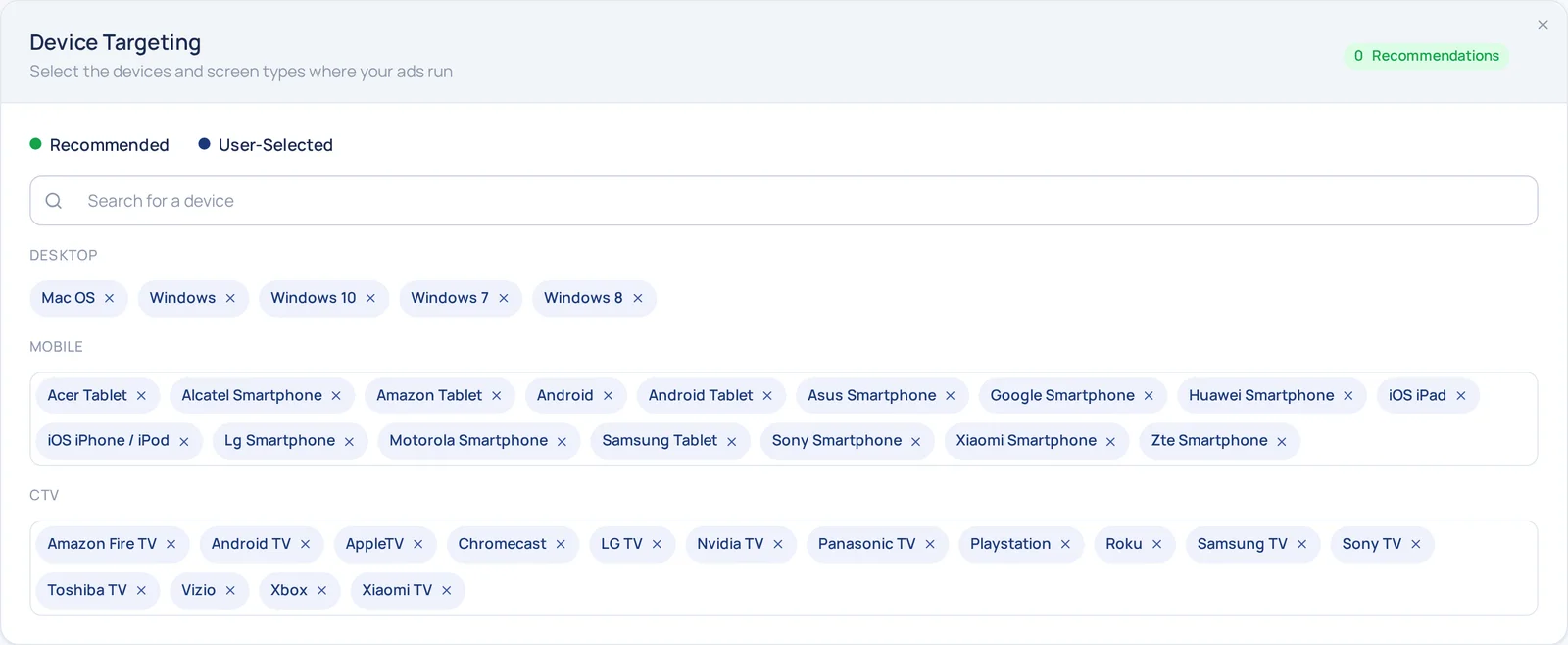Click the Playstation chip label
This screenshot has height=645, width=1568.
pos(1010,544)
